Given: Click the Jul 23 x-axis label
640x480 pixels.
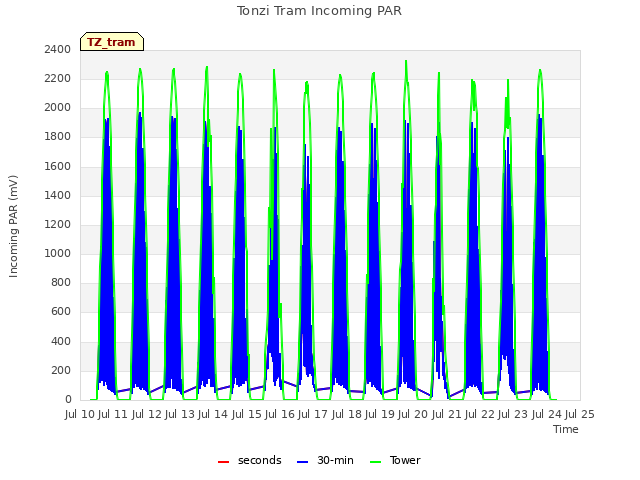Looking at the screenshot, I should tap(513, 415).
